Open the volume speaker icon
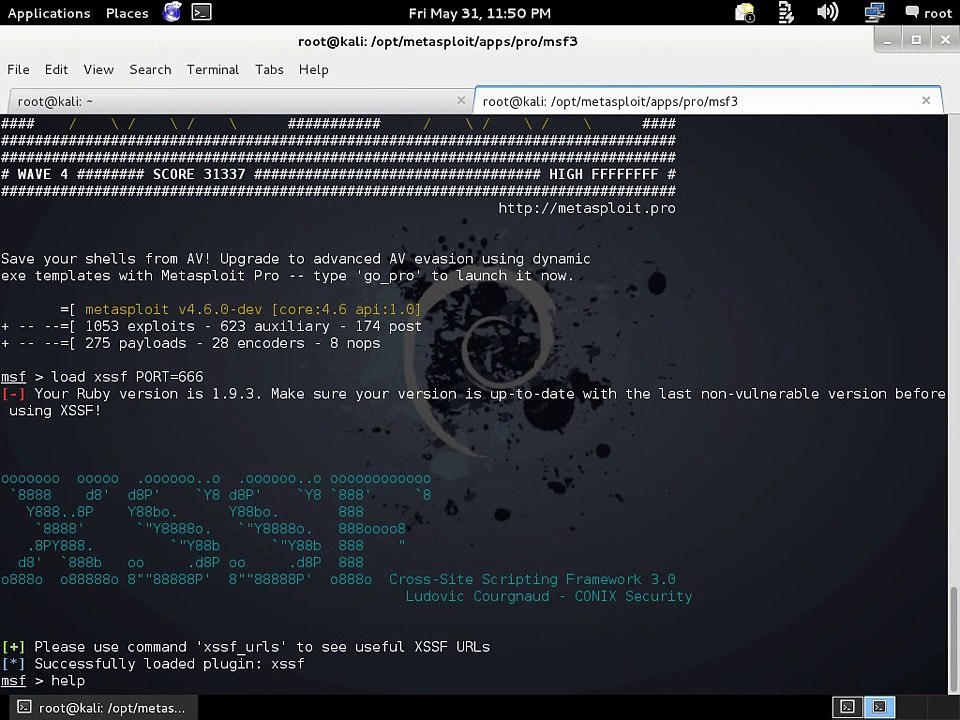The image size is (960, 720). click(x=827, y=12)
